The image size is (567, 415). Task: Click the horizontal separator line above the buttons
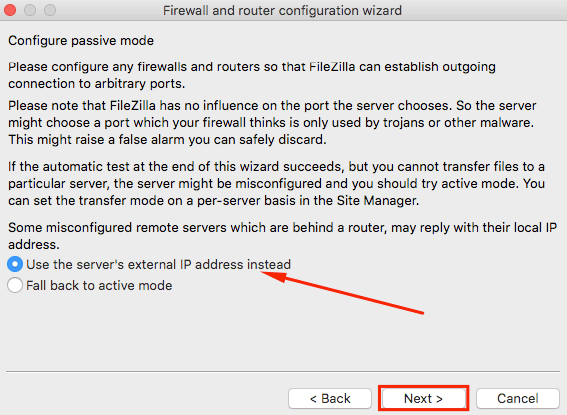[x=283, y=371]
